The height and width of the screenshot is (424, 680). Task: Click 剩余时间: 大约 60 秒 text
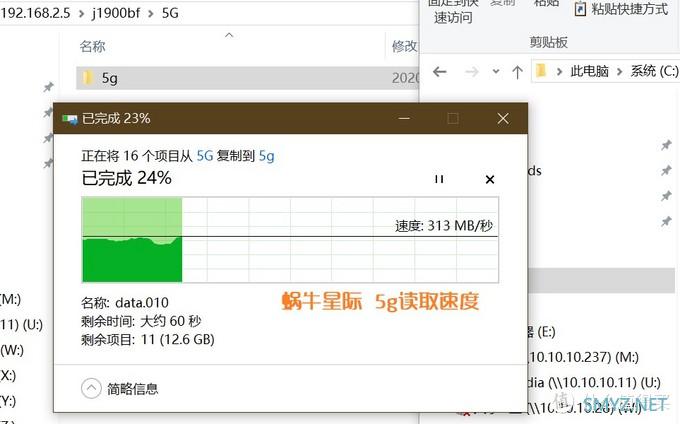(141, 321)
